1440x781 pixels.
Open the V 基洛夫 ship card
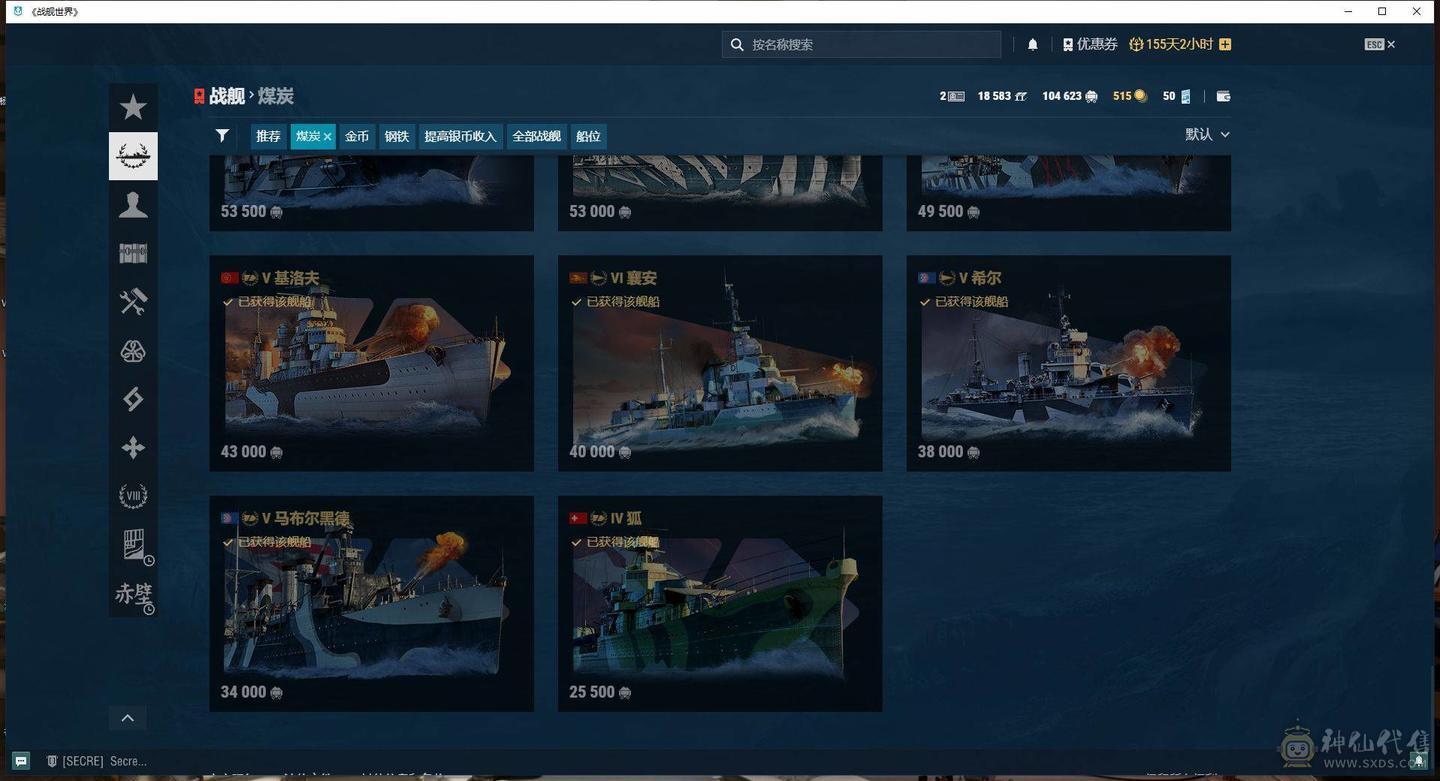tap(371, 363)
